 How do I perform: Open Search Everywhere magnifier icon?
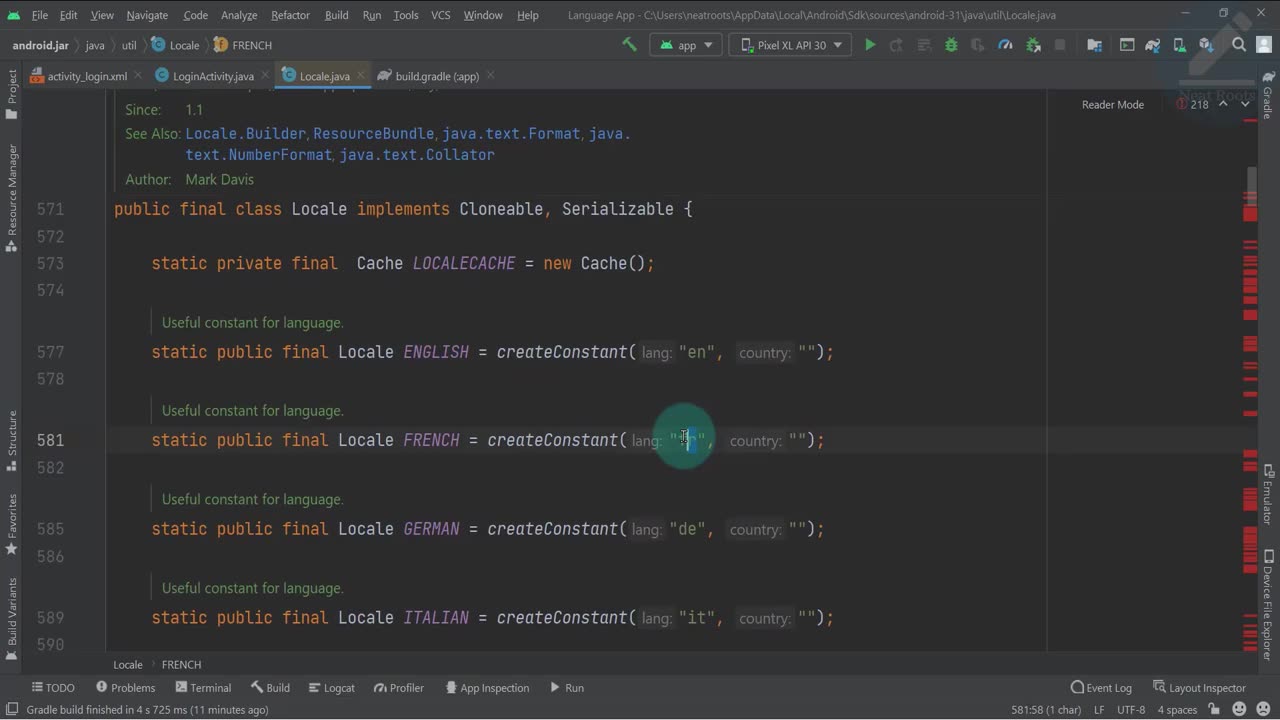[1239, 45]
